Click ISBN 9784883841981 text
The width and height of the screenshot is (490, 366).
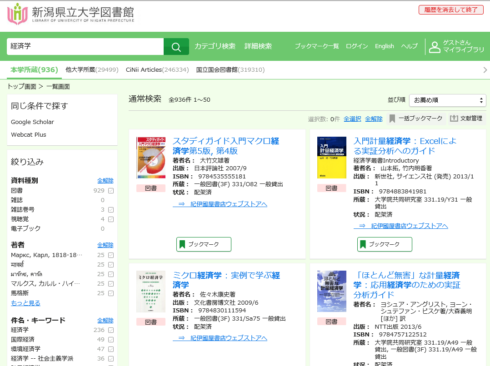pyautogui.click(x=403, y=191)
